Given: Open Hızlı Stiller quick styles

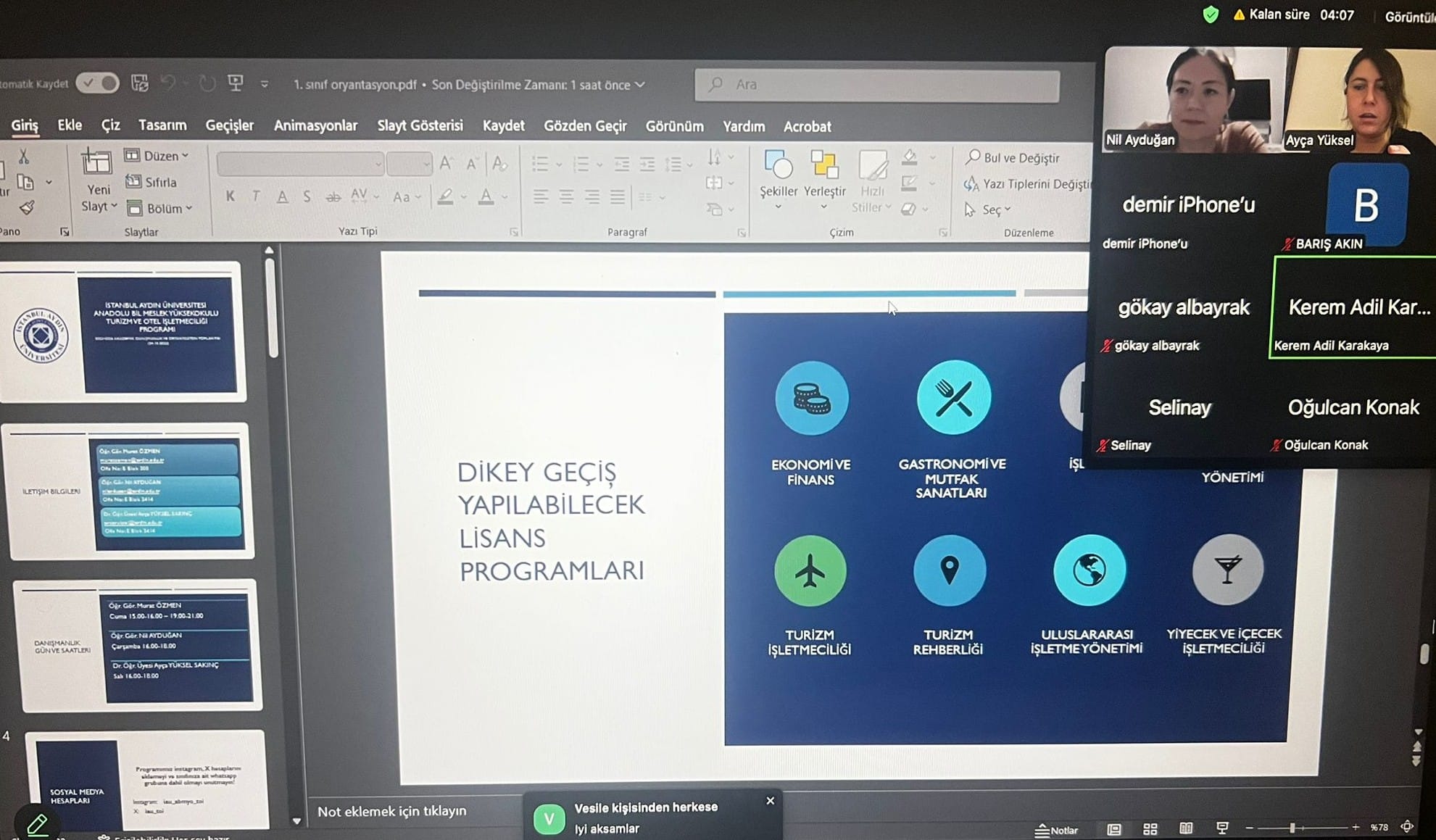Looking at the screenshot, I should click(x=872, y=181).
